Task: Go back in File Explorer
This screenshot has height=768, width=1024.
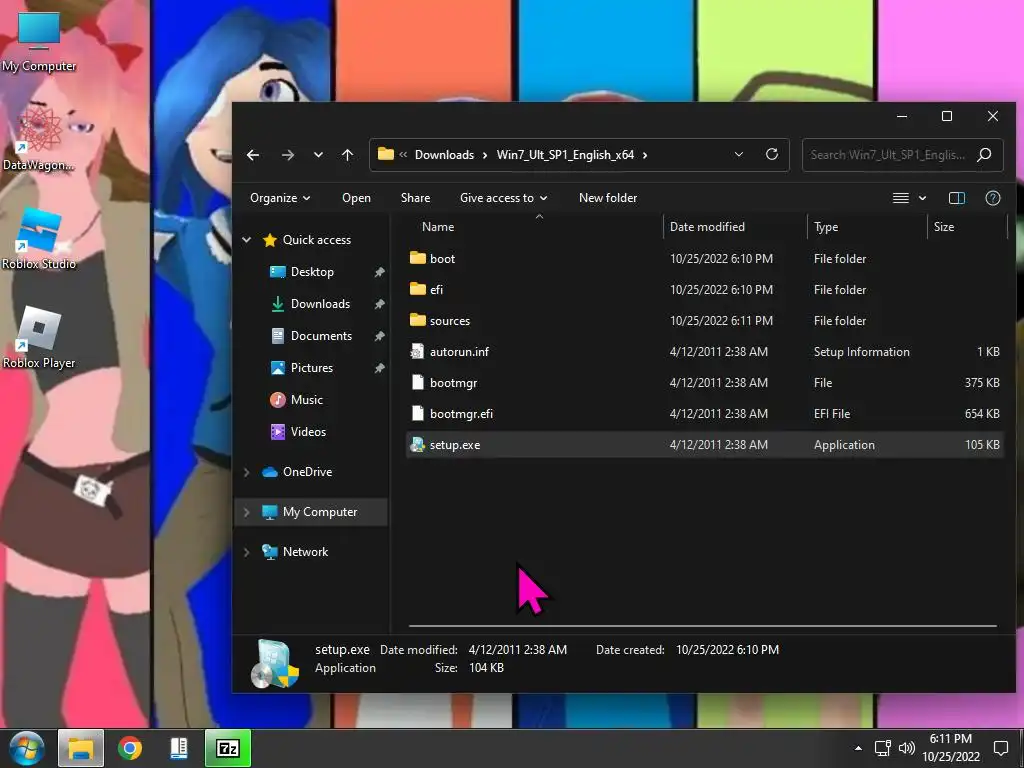Action: point(253,155)
